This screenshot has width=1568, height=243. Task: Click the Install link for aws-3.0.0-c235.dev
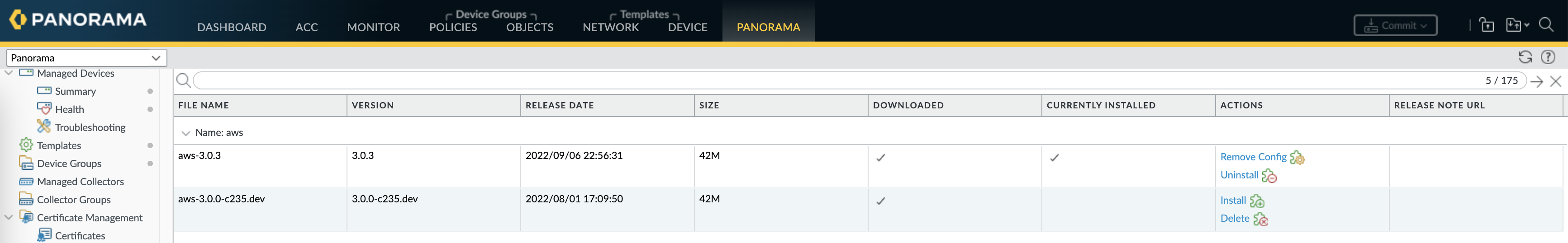pyautogui.click(x=1233, y=201)
